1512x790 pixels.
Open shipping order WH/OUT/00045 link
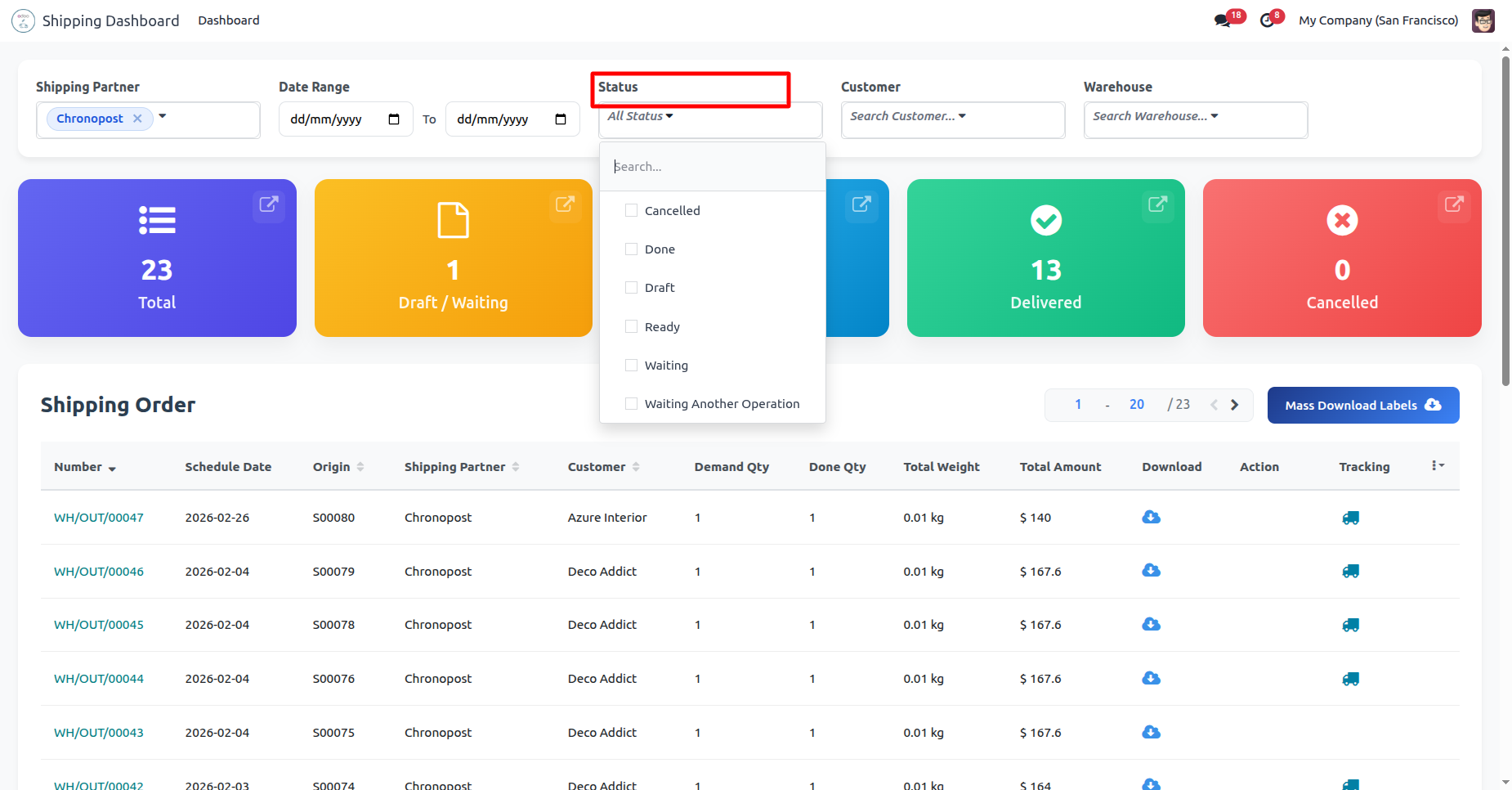click(99, 625)
